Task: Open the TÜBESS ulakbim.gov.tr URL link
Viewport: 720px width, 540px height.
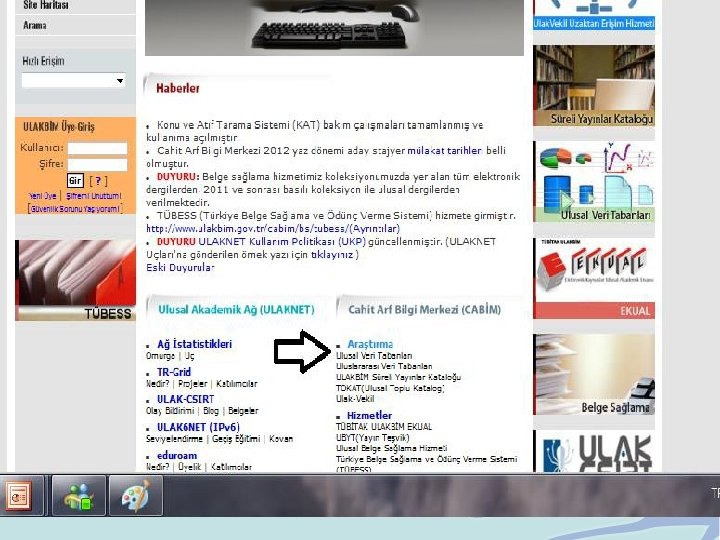Action: click(273, 228)
